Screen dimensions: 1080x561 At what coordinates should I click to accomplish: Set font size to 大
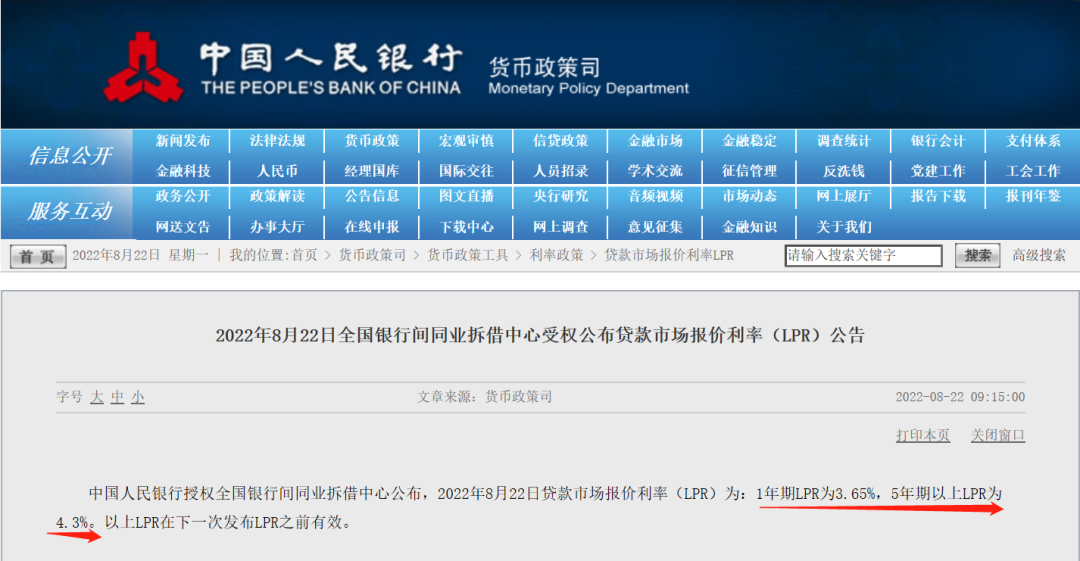click(96, 397)
